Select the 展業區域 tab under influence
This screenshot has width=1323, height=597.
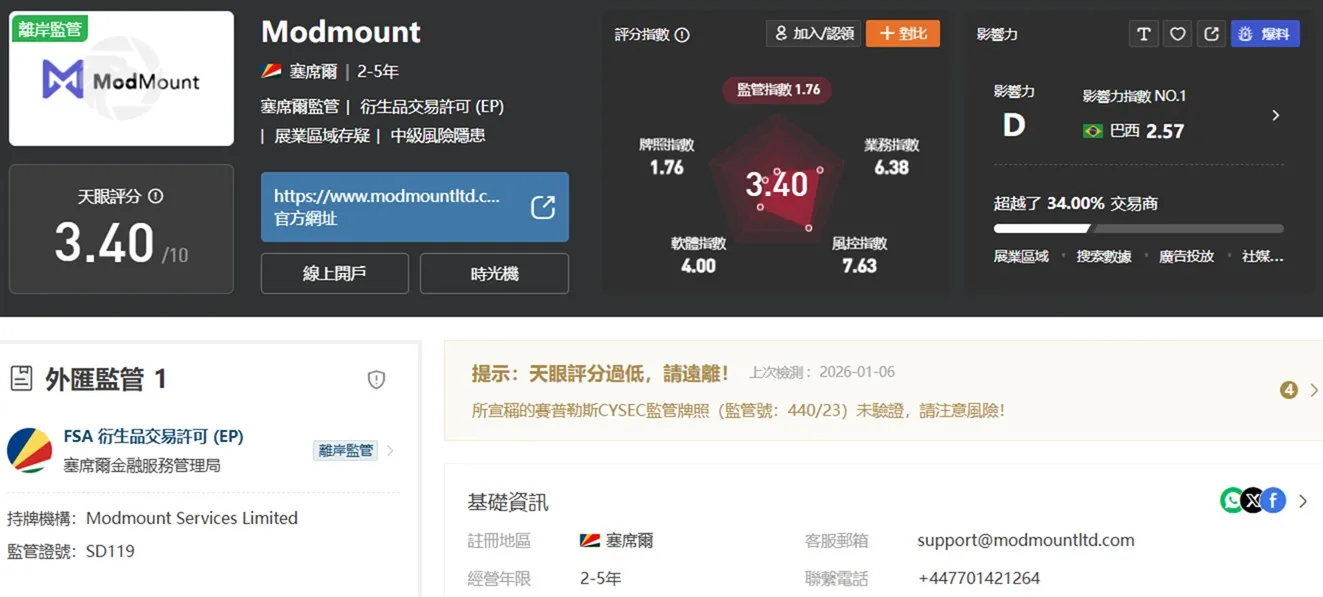click(x=1021, y=256)
